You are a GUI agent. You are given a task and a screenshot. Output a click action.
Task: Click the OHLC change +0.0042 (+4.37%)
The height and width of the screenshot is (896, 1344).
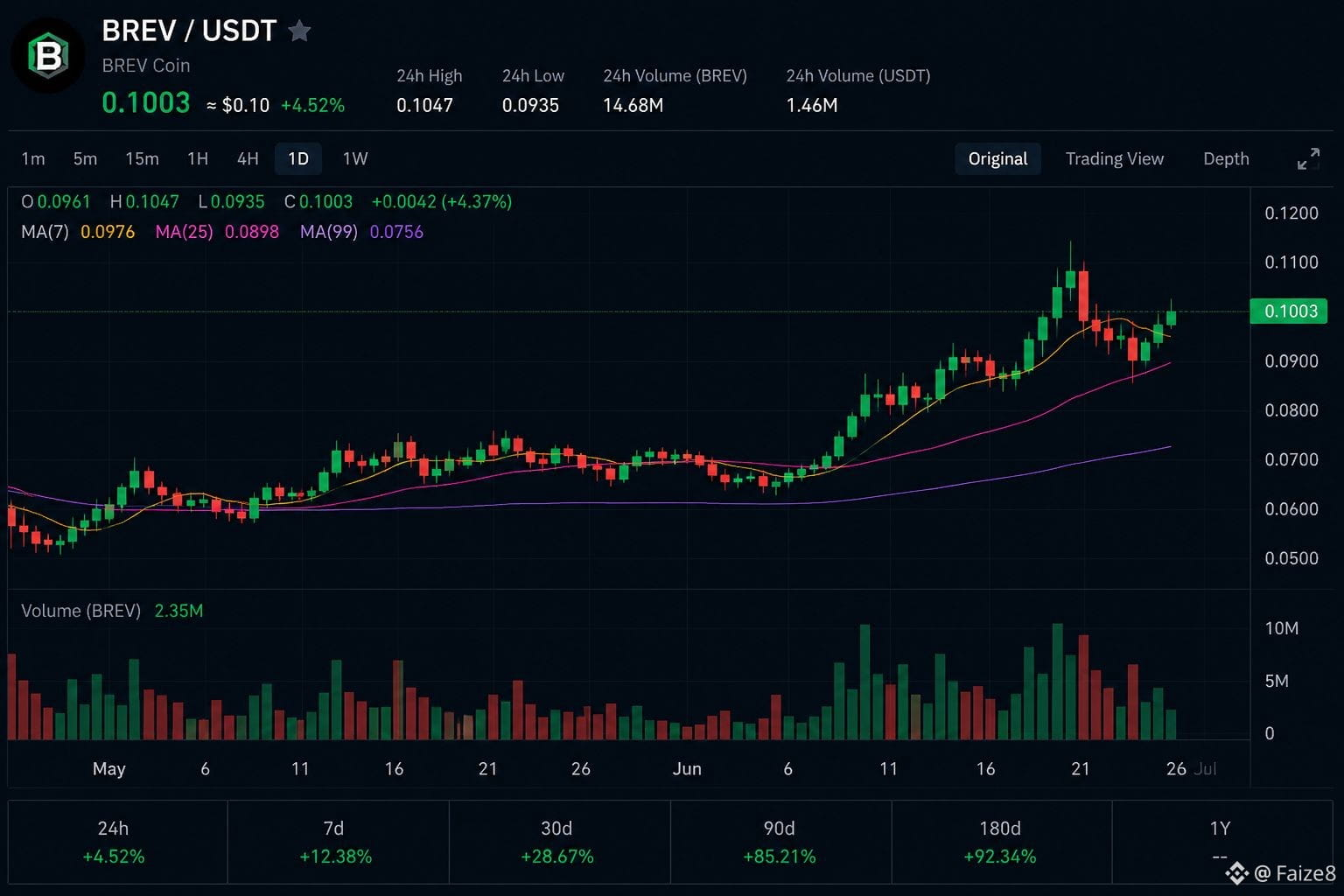point(442,201)
